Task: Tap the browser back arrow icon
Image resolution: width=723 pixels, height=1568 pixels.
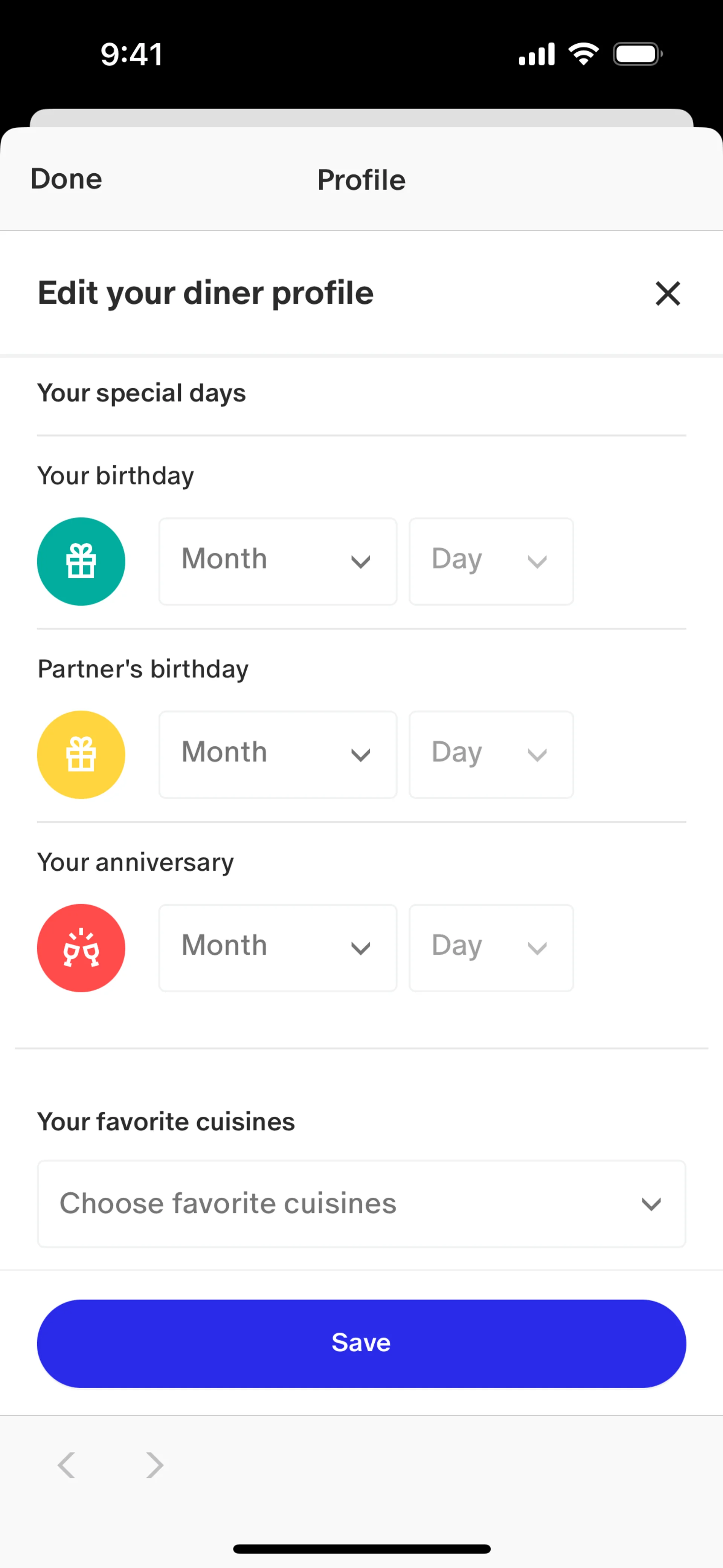Action: click(66, 1464)
